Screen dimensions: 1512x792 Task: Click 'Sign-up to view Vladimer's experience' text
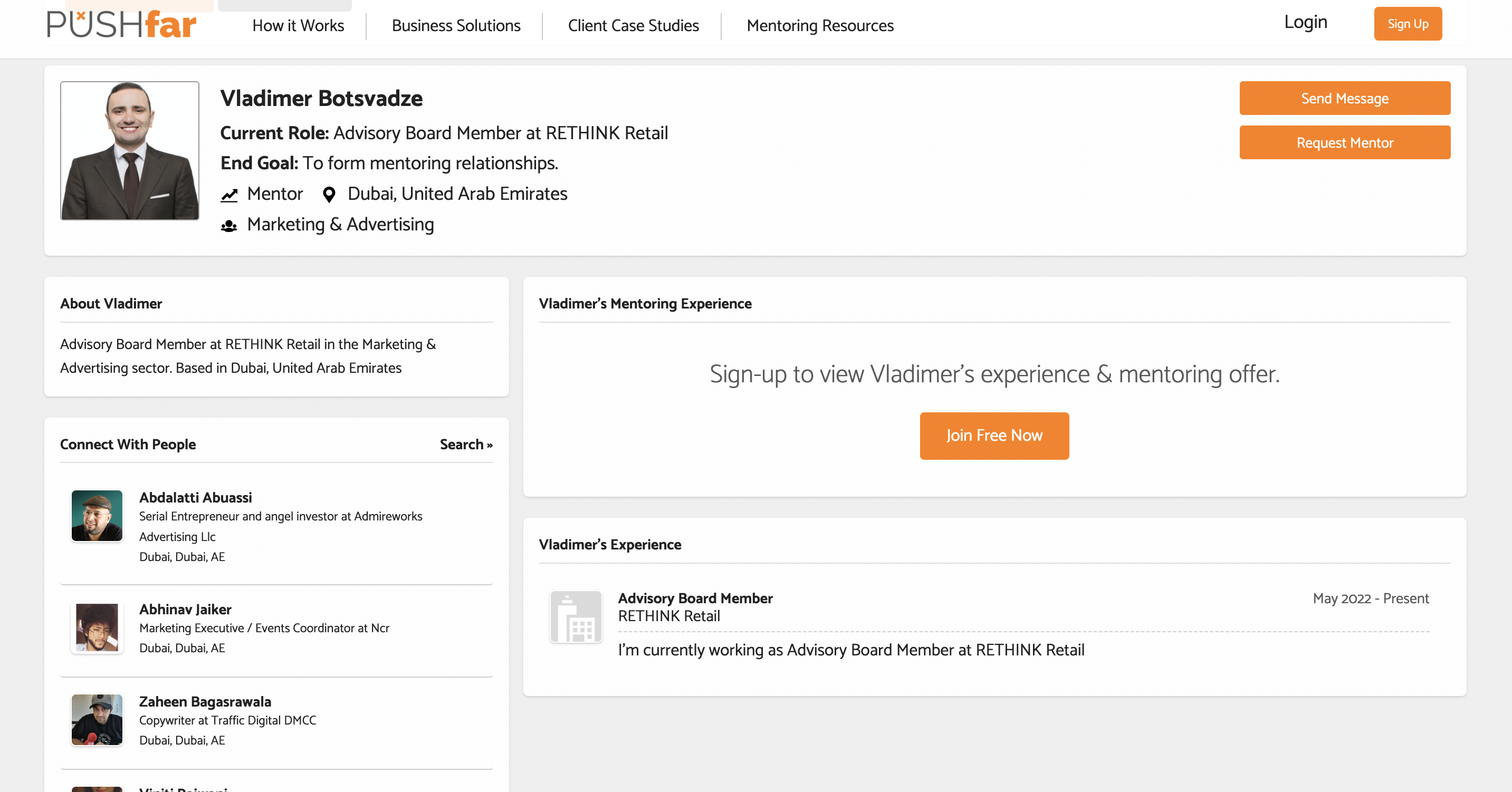coord(994,374)
